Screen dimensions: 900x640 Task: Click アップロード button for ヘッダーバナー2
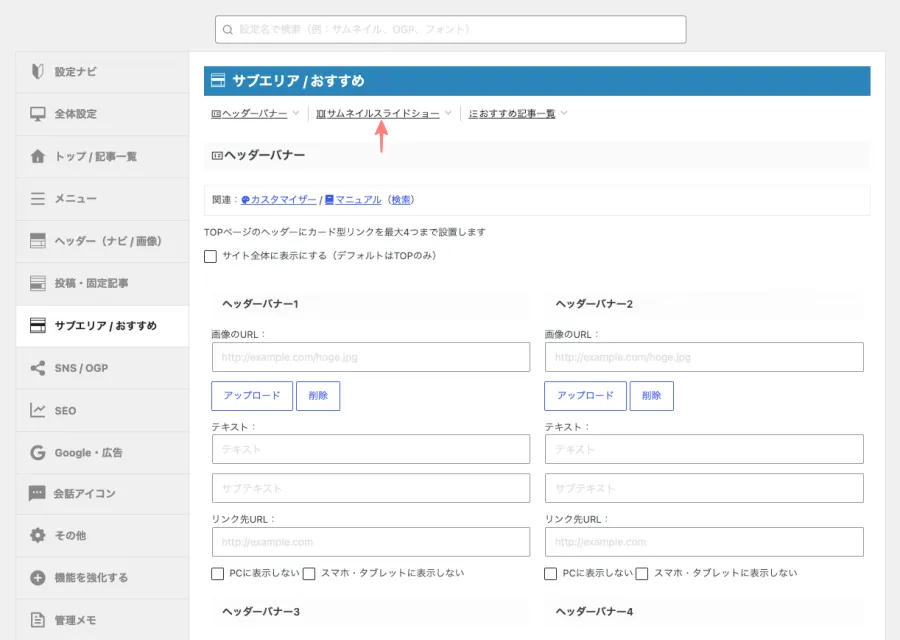point(585,396)
